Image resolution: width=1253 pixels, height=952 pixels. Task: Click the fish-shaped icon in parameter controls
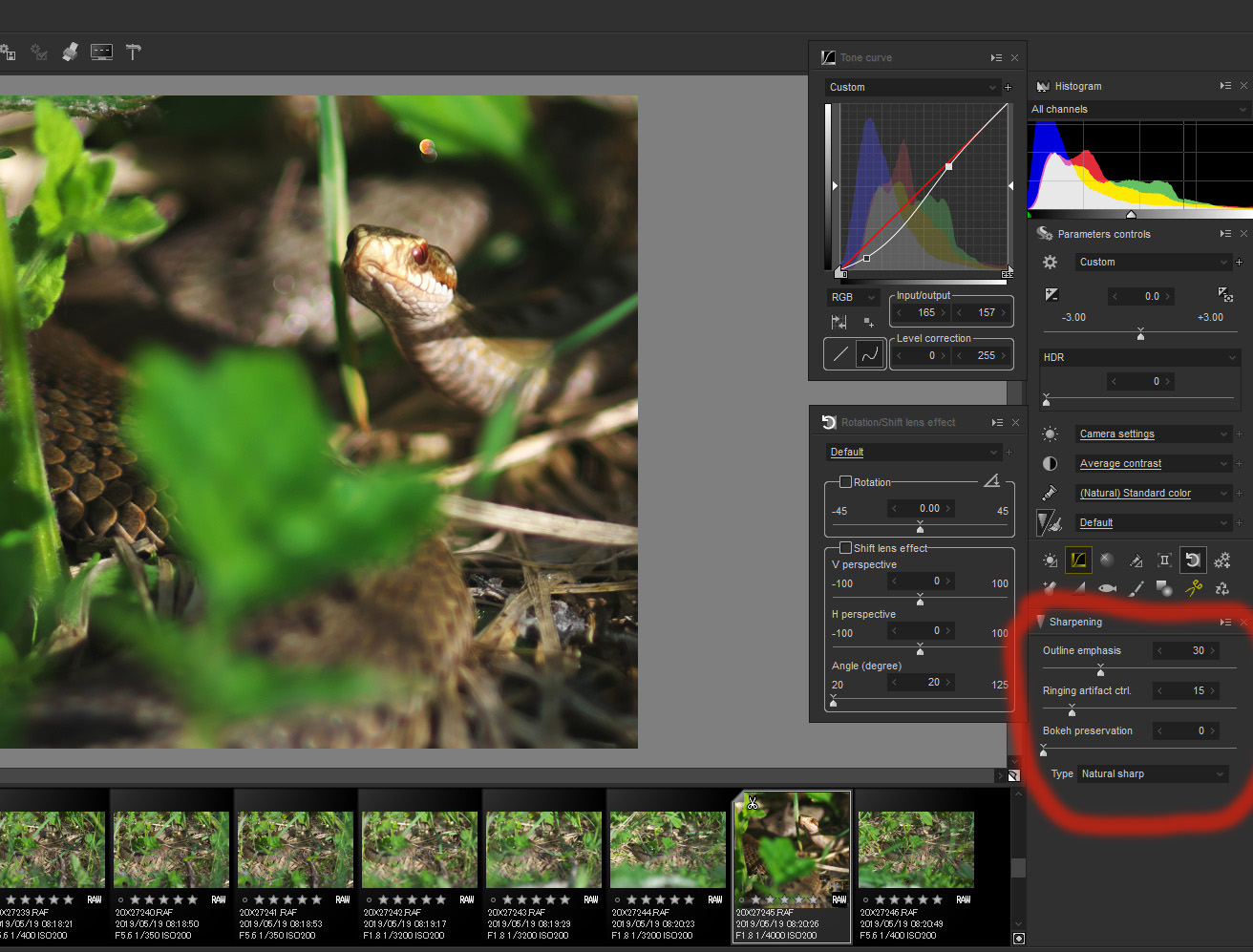pos(1107,588)
